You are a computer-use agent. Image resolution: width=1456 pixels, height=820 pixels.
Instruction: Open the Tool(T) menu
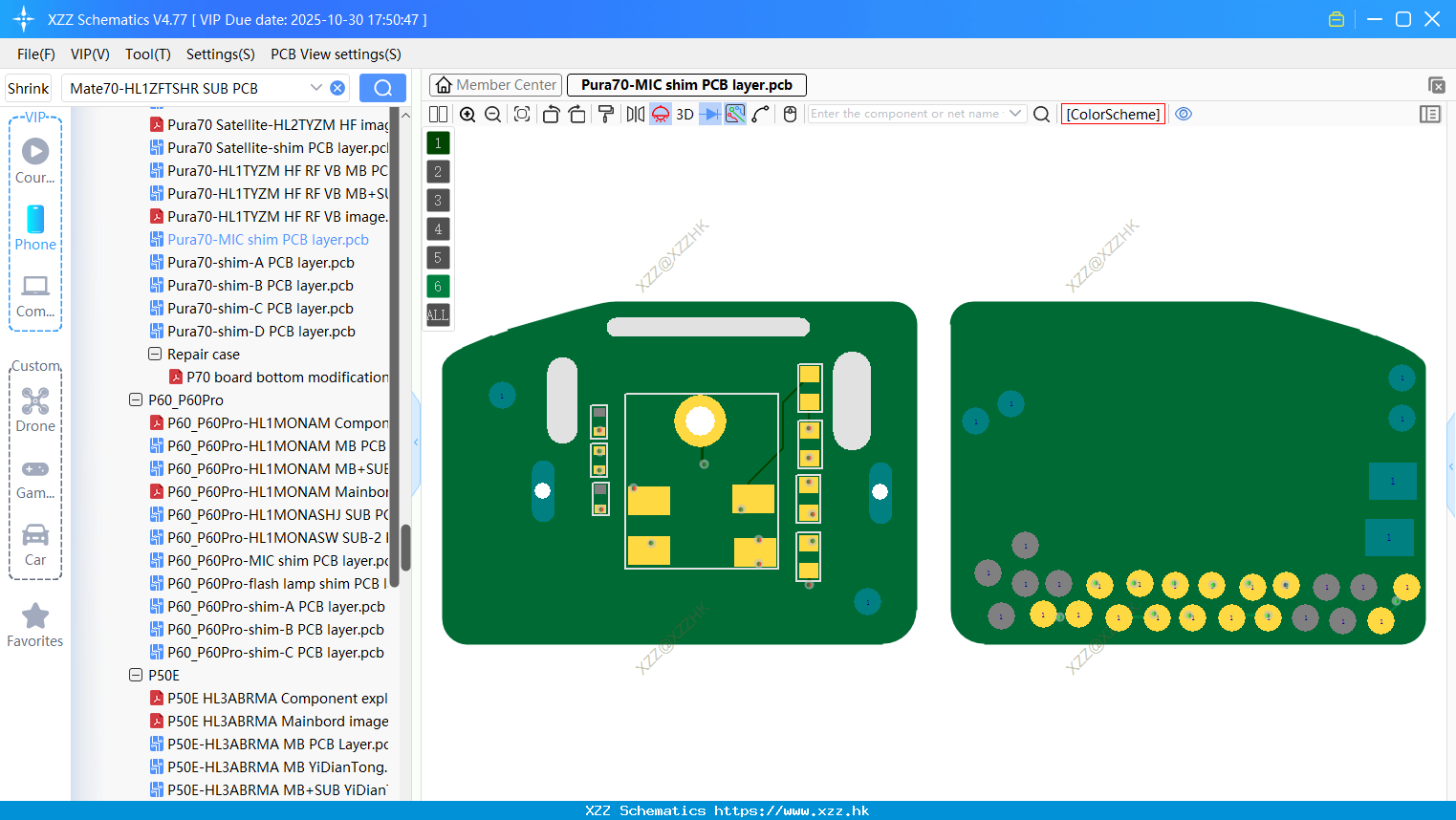click(148, 54)
